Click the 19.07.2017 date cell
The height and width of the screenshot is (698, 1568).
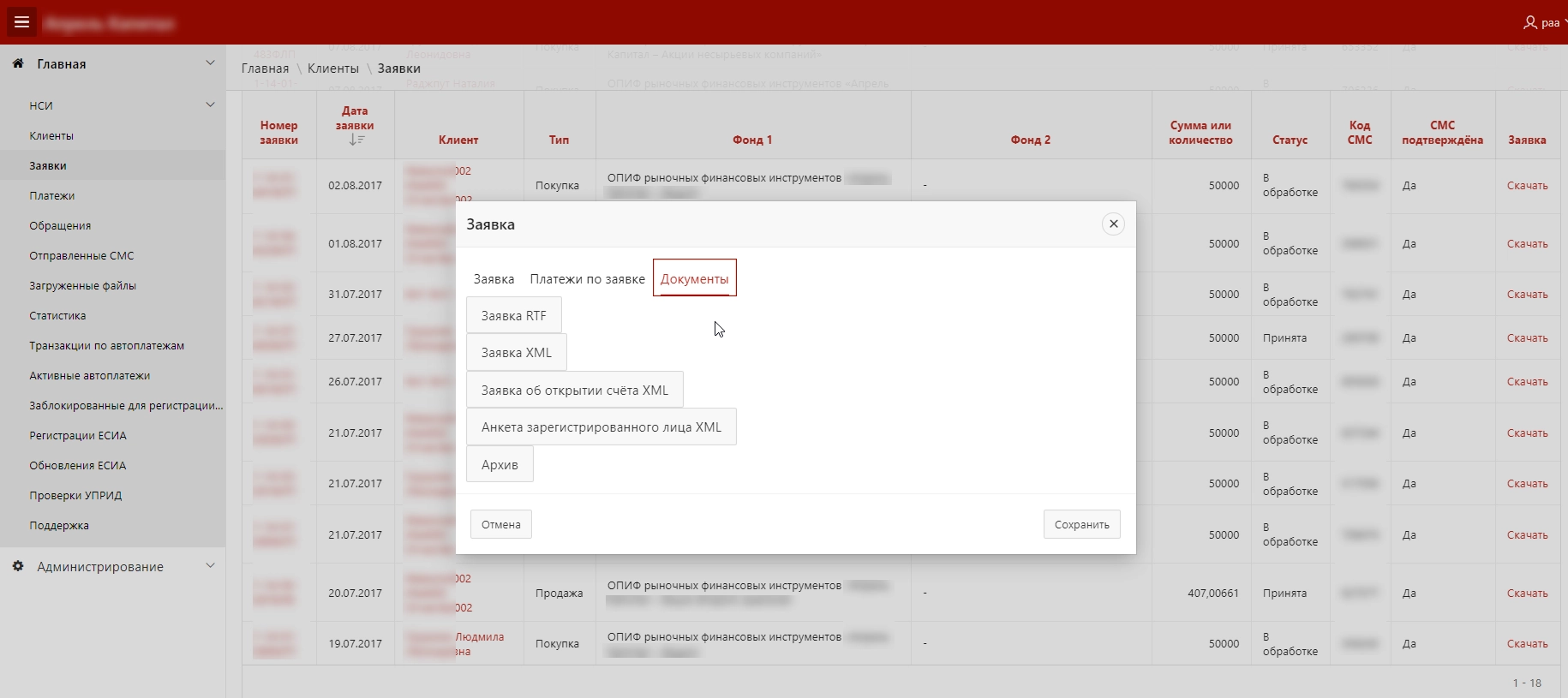click(x=355, y=643)
